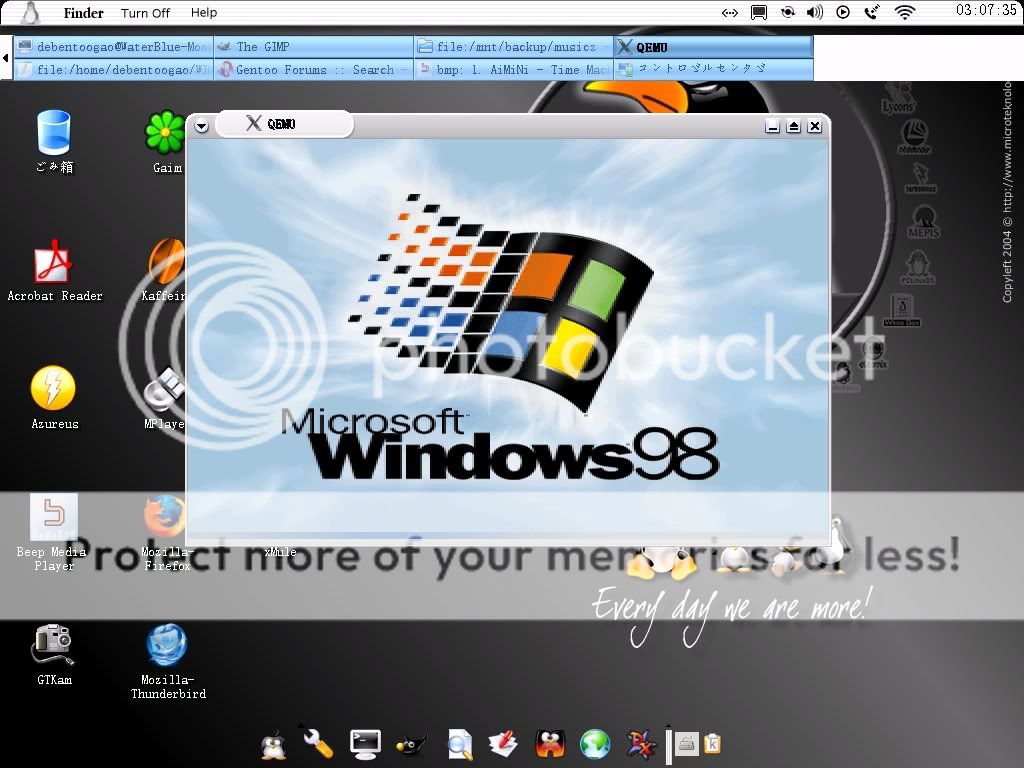
Task: Launch Mozilla Thunderbird desktop icon
Action: [168, 661]
